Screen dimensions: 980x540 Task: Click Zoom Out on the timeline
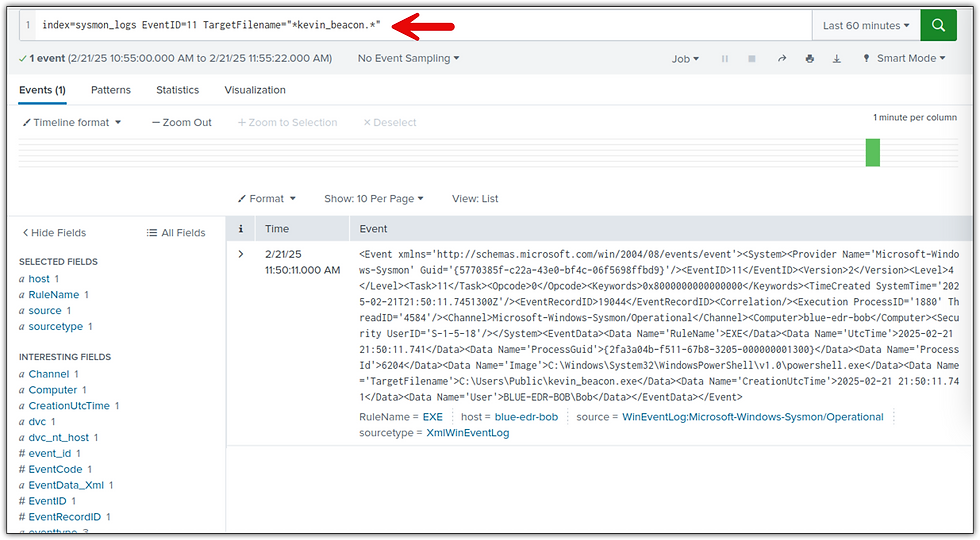182,122
